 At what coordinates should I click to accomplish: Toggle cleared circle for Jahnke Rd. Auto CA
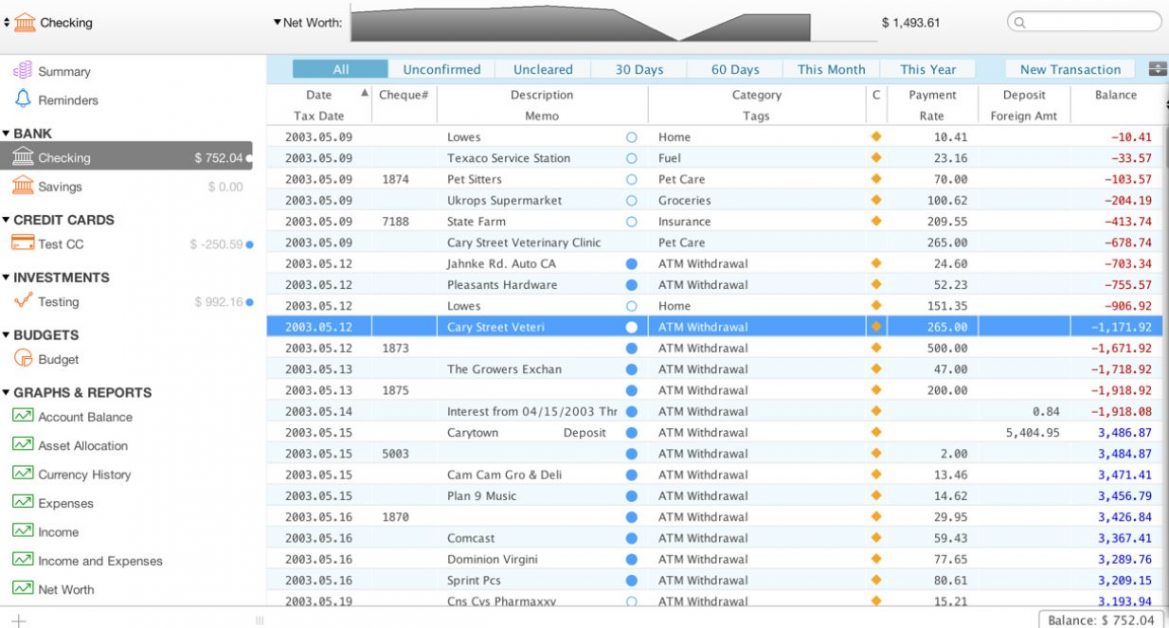pos(631,264)
